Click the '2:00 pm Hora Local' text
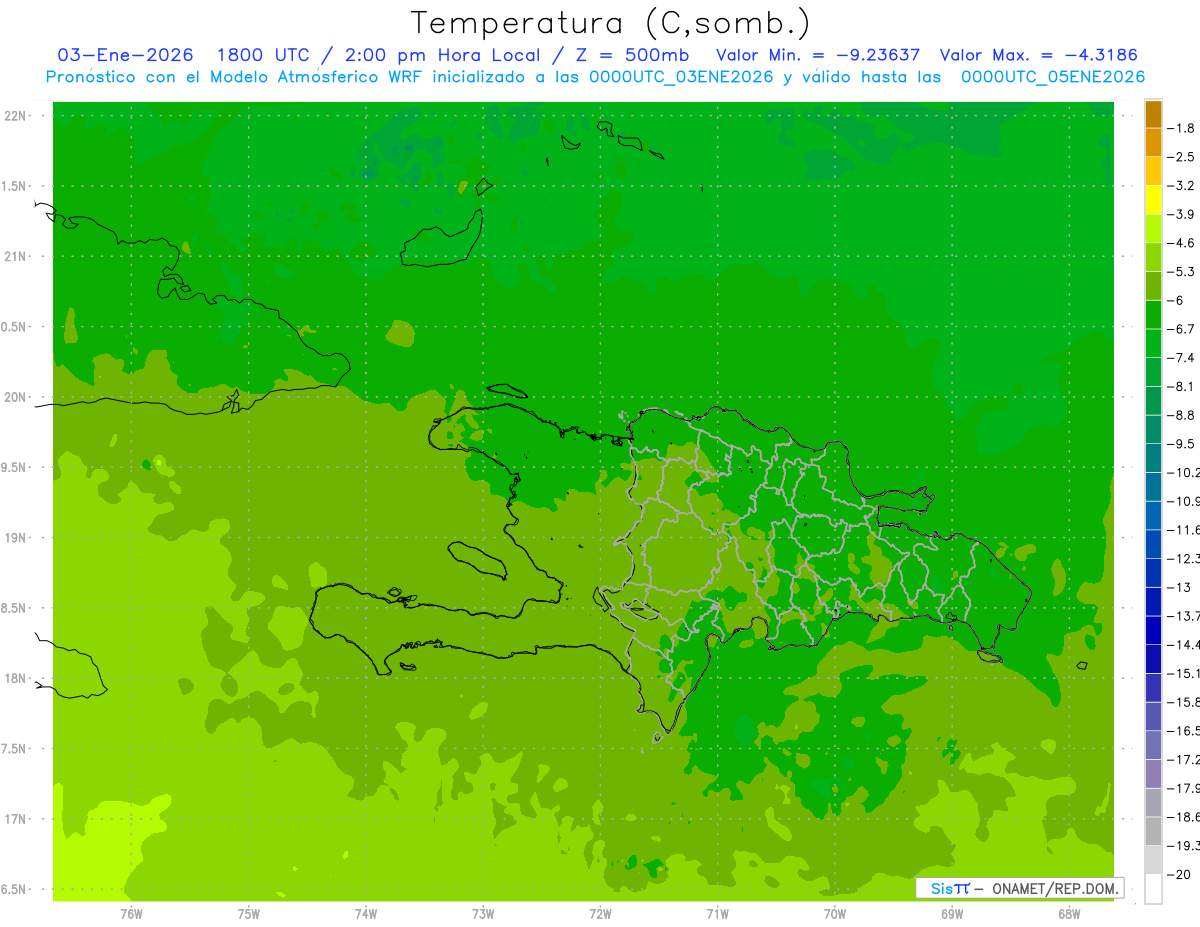The image size is (1200, 927). coord(440,55)
